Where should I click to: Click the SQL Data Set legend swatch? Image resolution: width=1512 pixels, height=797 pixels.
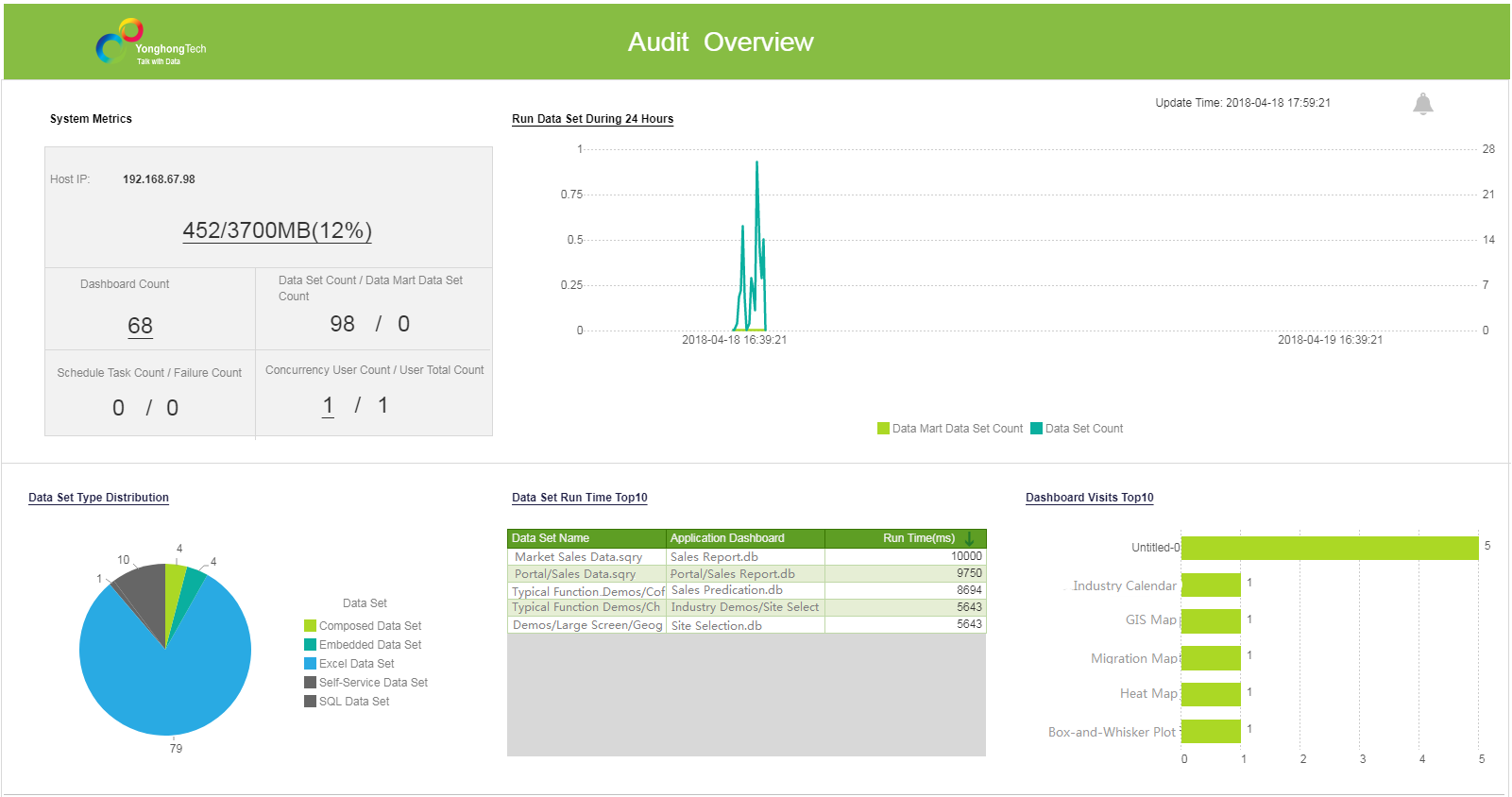[x=310, y=702]
